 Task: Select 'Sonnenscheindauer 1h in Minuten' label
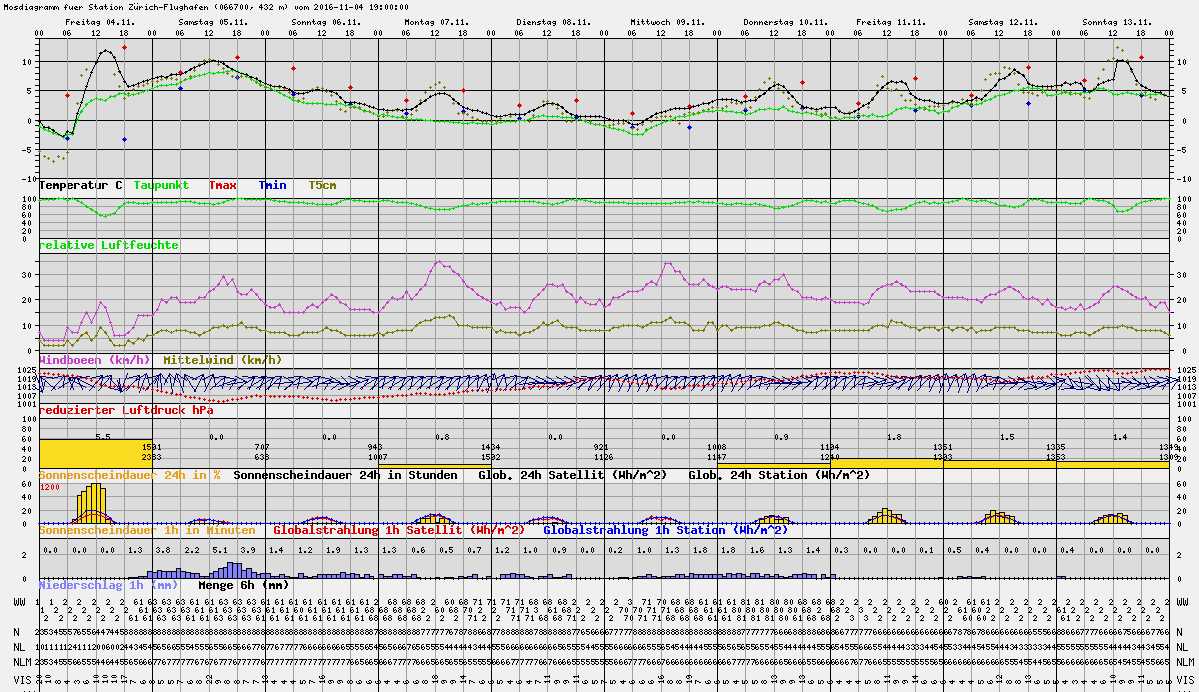pyautogui.click(x=147, y=530)
